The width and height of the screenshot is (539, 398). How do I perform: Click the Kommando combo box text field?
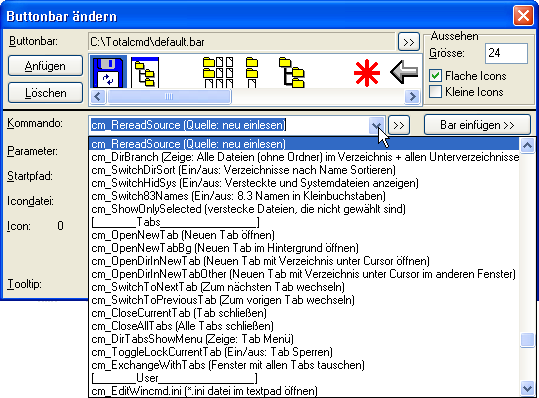point(230,125)
